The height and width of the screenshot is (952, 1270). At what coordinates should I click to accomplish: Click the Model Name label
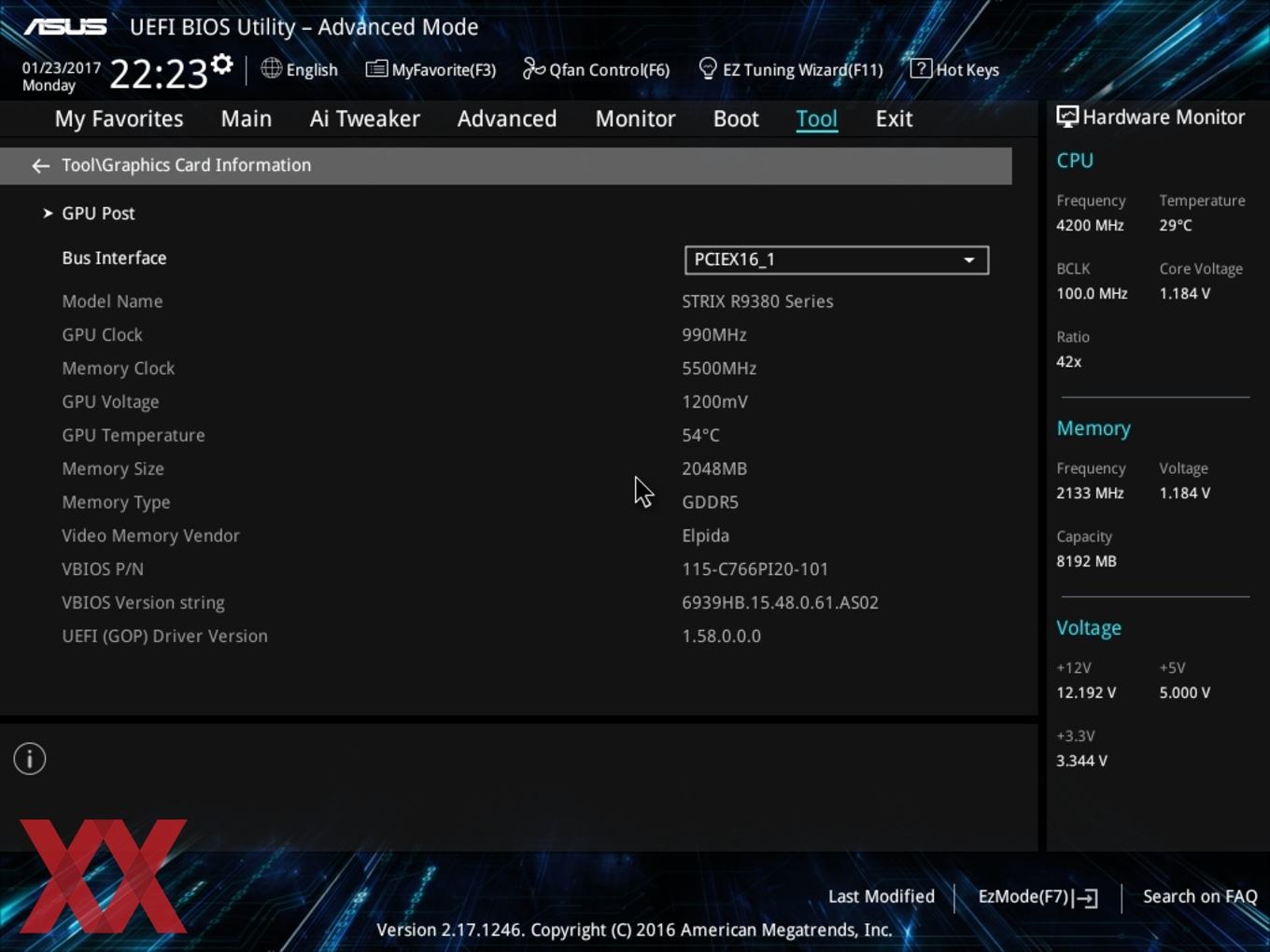[x=112, y=301]
